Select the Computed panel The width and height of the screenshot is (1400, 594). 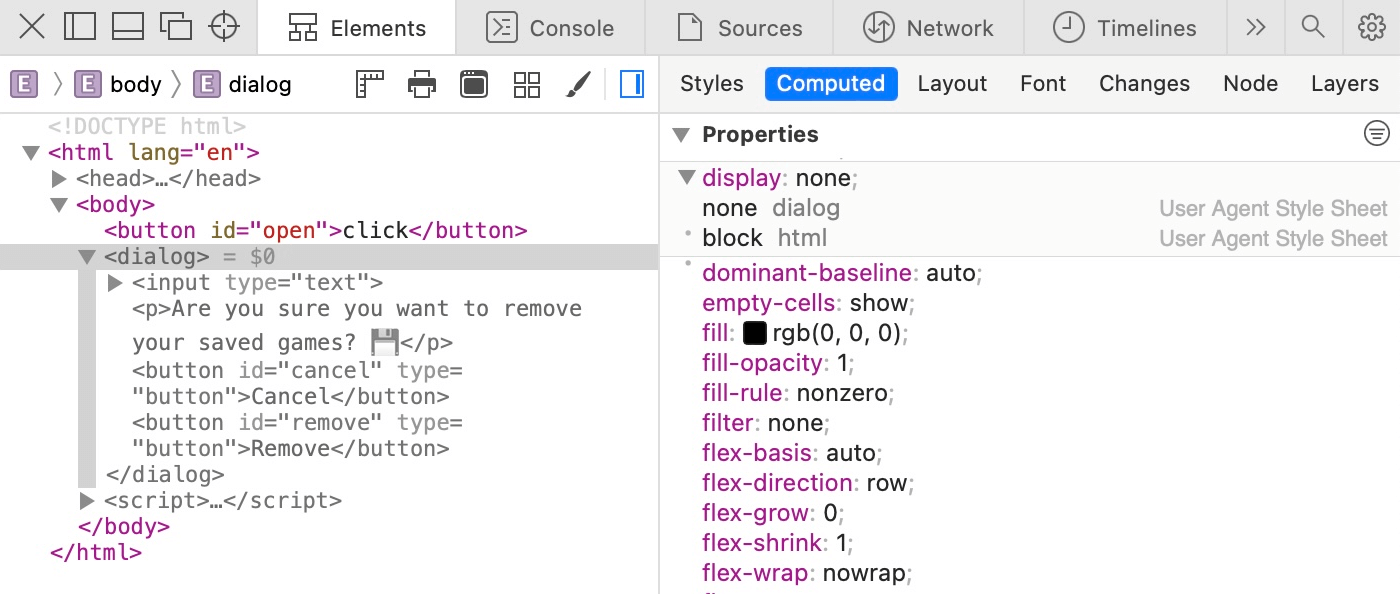[x=831, y=84]
